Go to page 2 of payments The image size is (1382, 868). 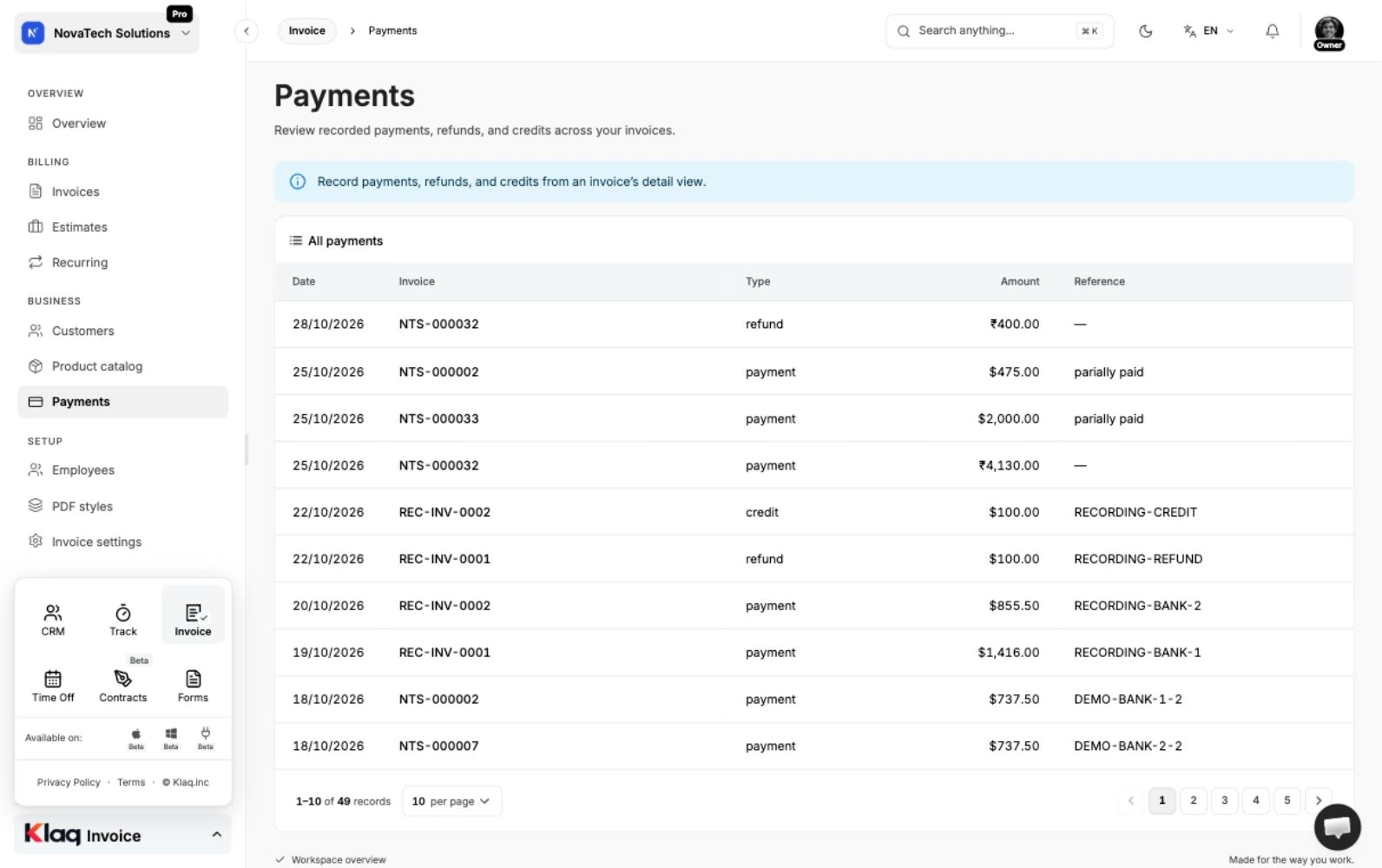[x=1194, y=800]
